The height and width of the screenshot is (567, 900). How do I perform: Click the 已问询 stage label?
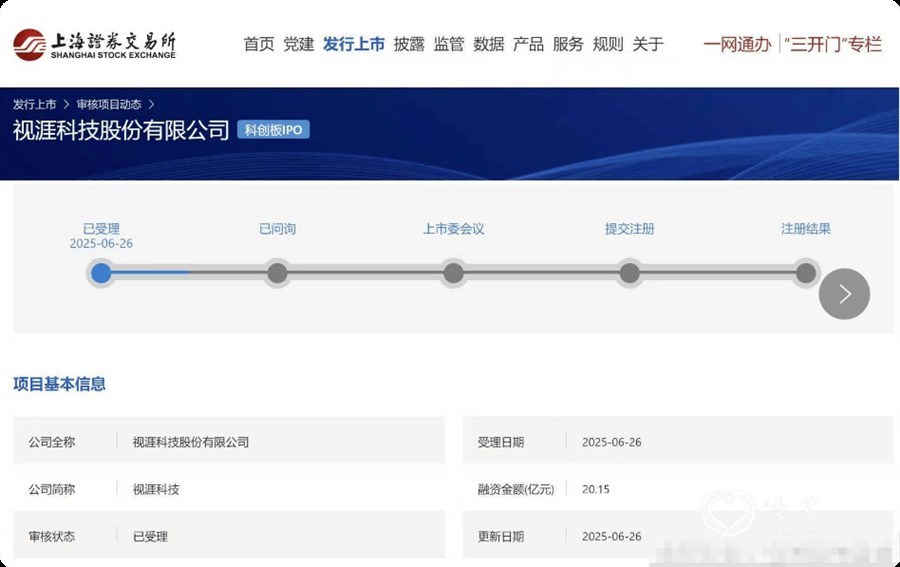coord(277,229)
